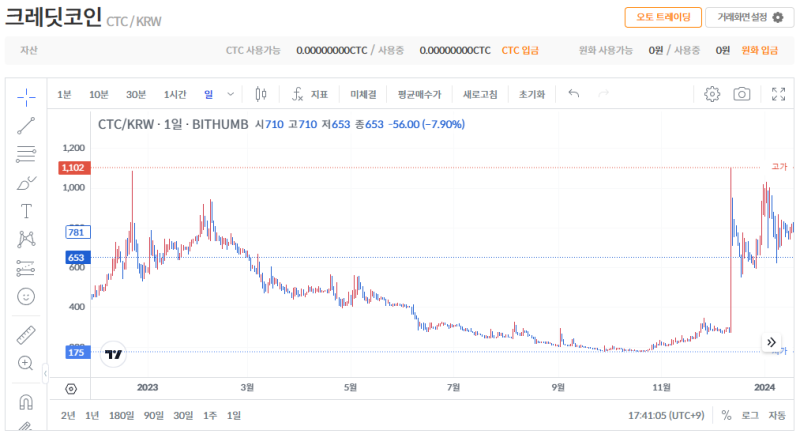Set the range to 1주
The width and height of the screenshot is (800, 434).
click(x=210, y=416)
